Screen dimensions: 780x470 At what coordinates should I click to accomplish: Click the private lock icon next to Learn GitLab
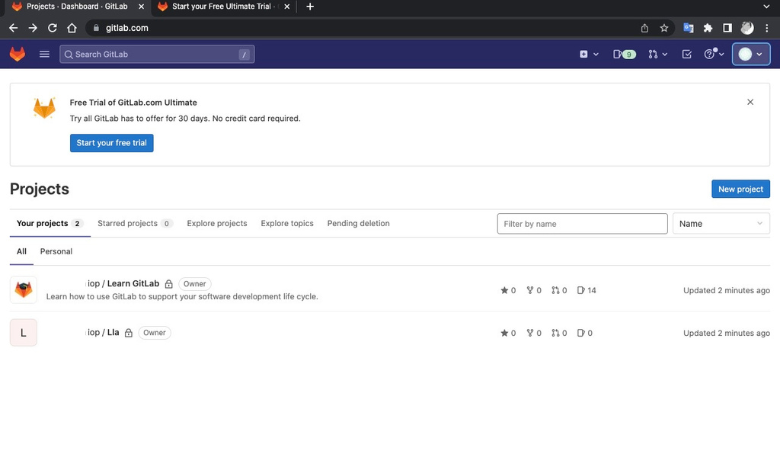pyautogui.click(x=169, y=284)
